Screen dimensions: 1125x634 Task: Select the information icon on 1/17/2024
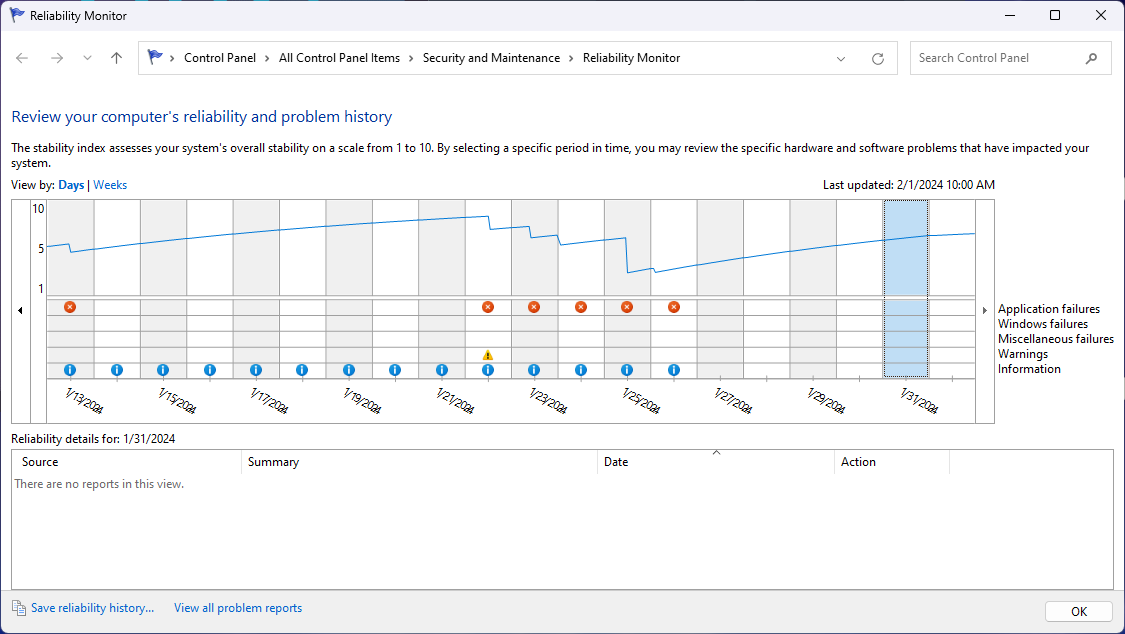[x=256, y=370]
